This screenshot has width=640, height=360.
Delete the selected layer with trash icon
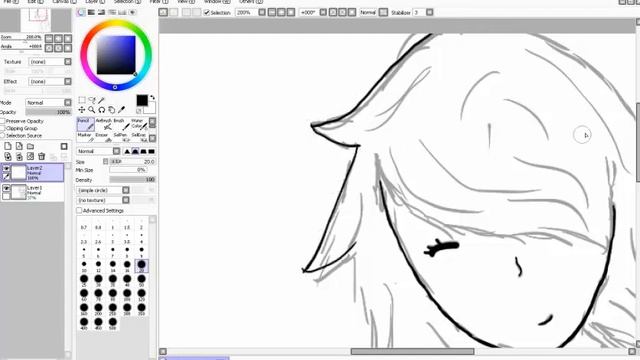(41, 156)
